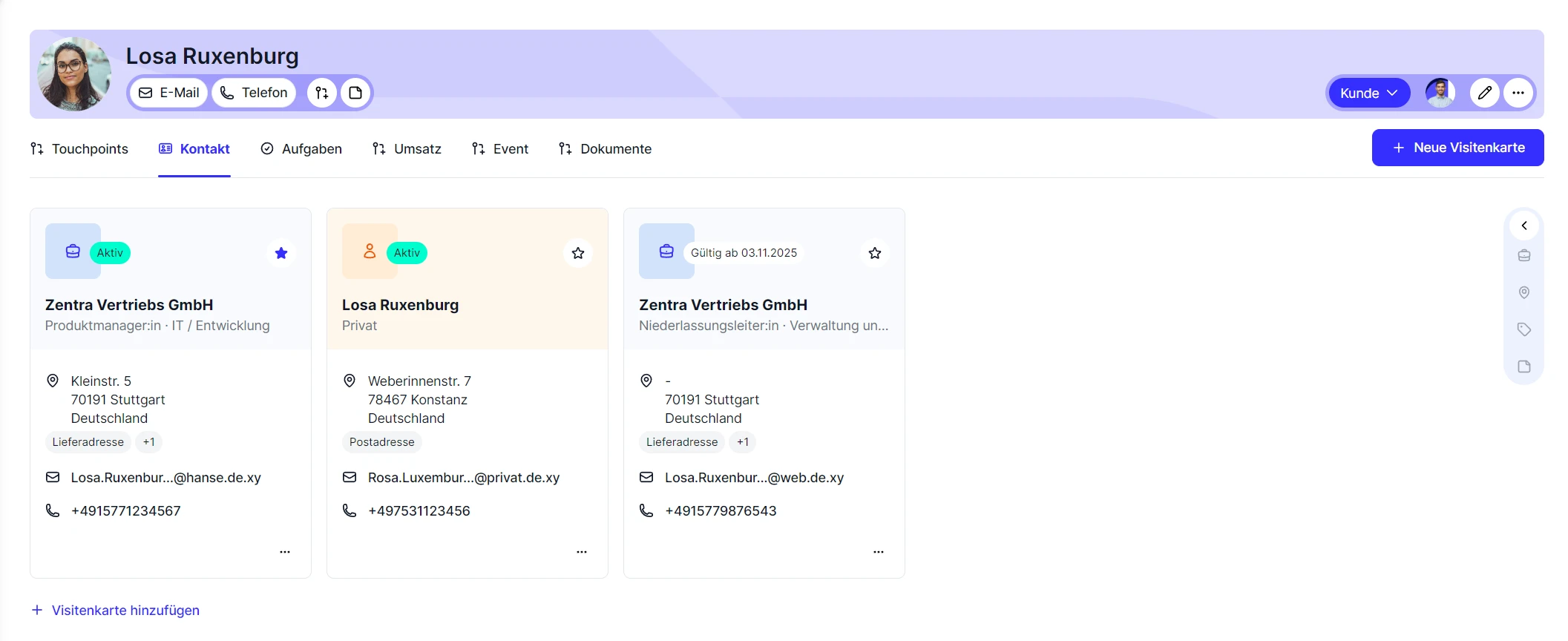Click the Neue Visitenkarte button
Screen dimensions: 1568x641
(1457, 148)
